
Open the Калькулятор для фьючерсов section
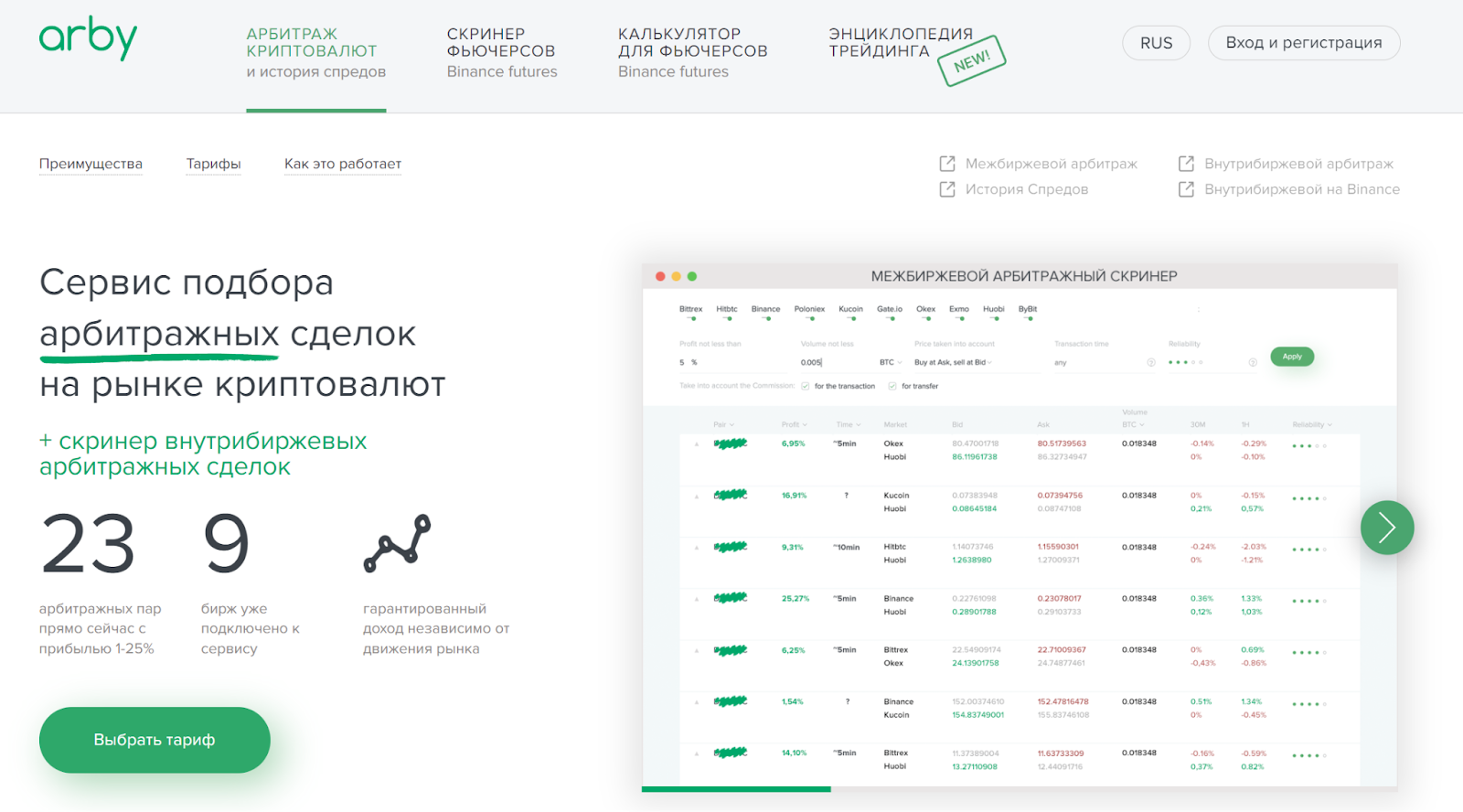692,52
